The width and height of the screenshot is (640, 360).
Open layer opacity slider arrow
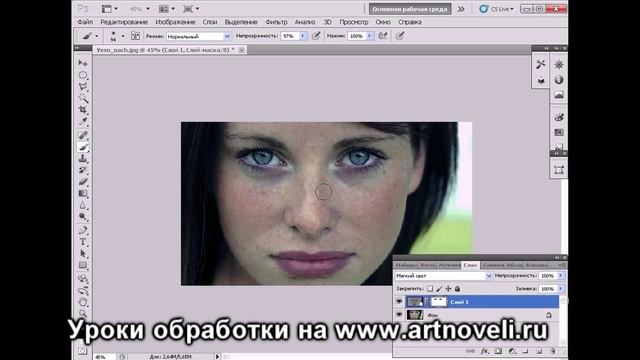click(560, 276)
